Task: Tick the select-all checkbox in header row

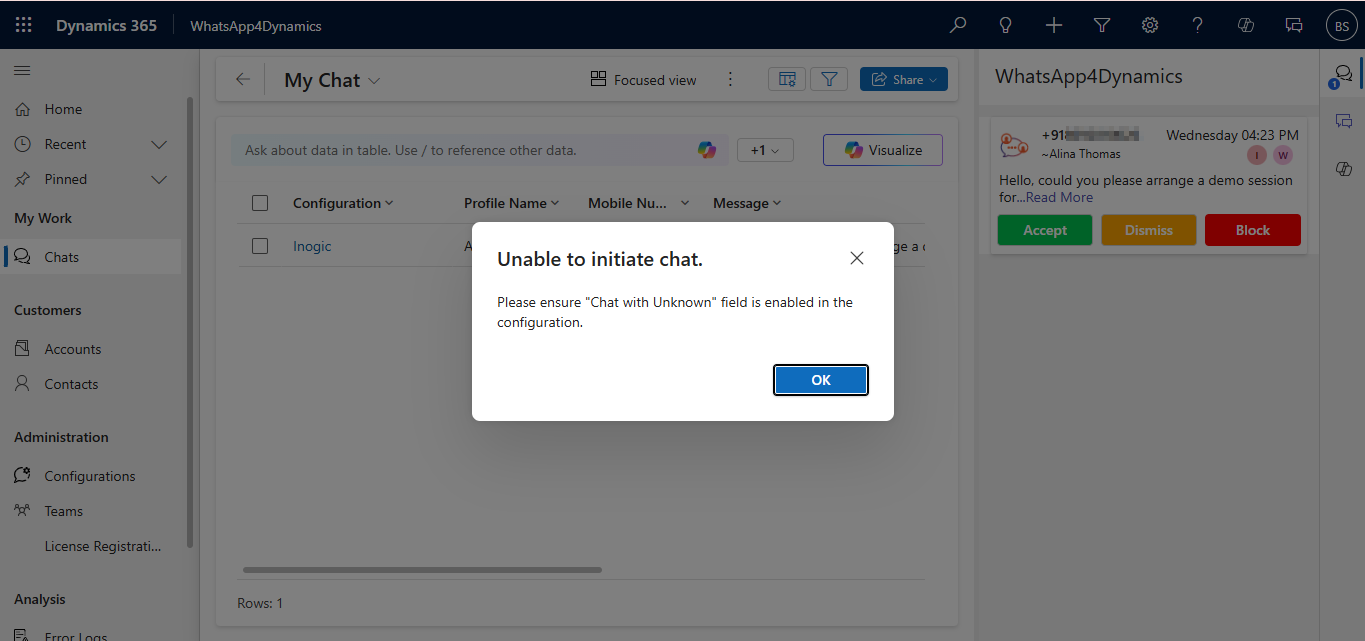Action: (260, 203)
